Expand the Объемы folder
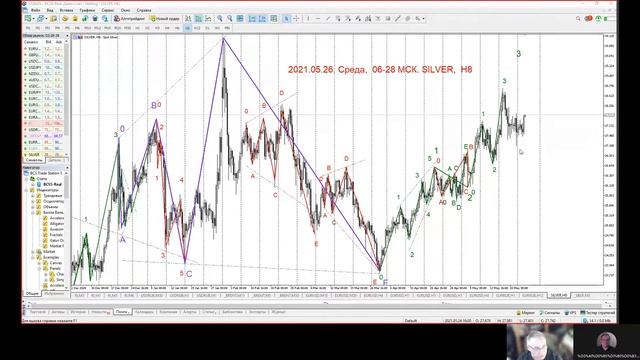Image resolution: width=640 pixels, height=360 pixels. click(x=33, y=207)
